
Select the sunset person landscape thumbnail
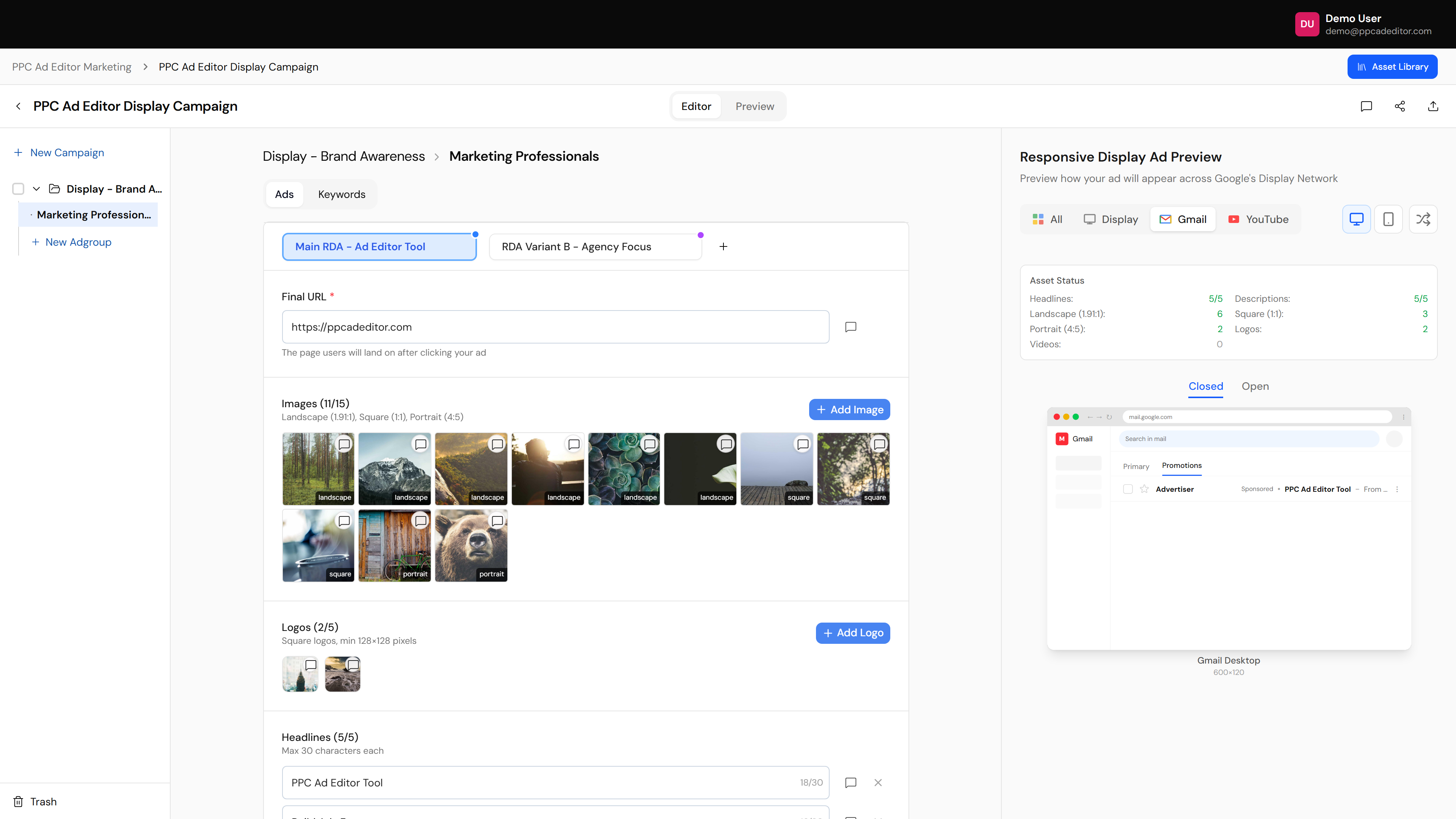tap(547, 469)
